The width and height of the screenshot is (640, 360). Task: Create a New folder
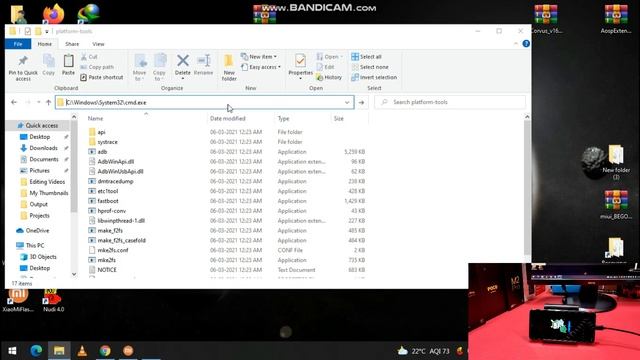tap(229, 67)
